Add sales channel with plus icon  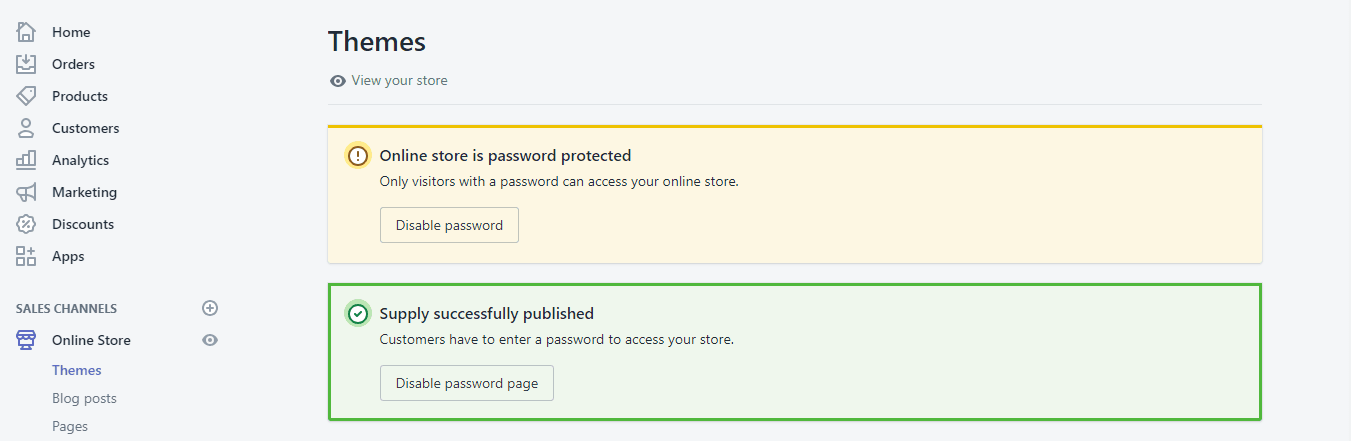coord(210,308)
